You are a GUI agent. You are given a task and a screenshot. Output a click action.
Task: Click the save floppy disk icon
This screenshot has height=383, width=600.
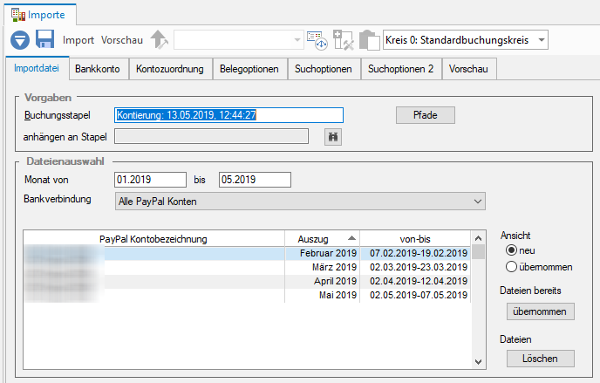pyautogui.click(x=45, y=39)
